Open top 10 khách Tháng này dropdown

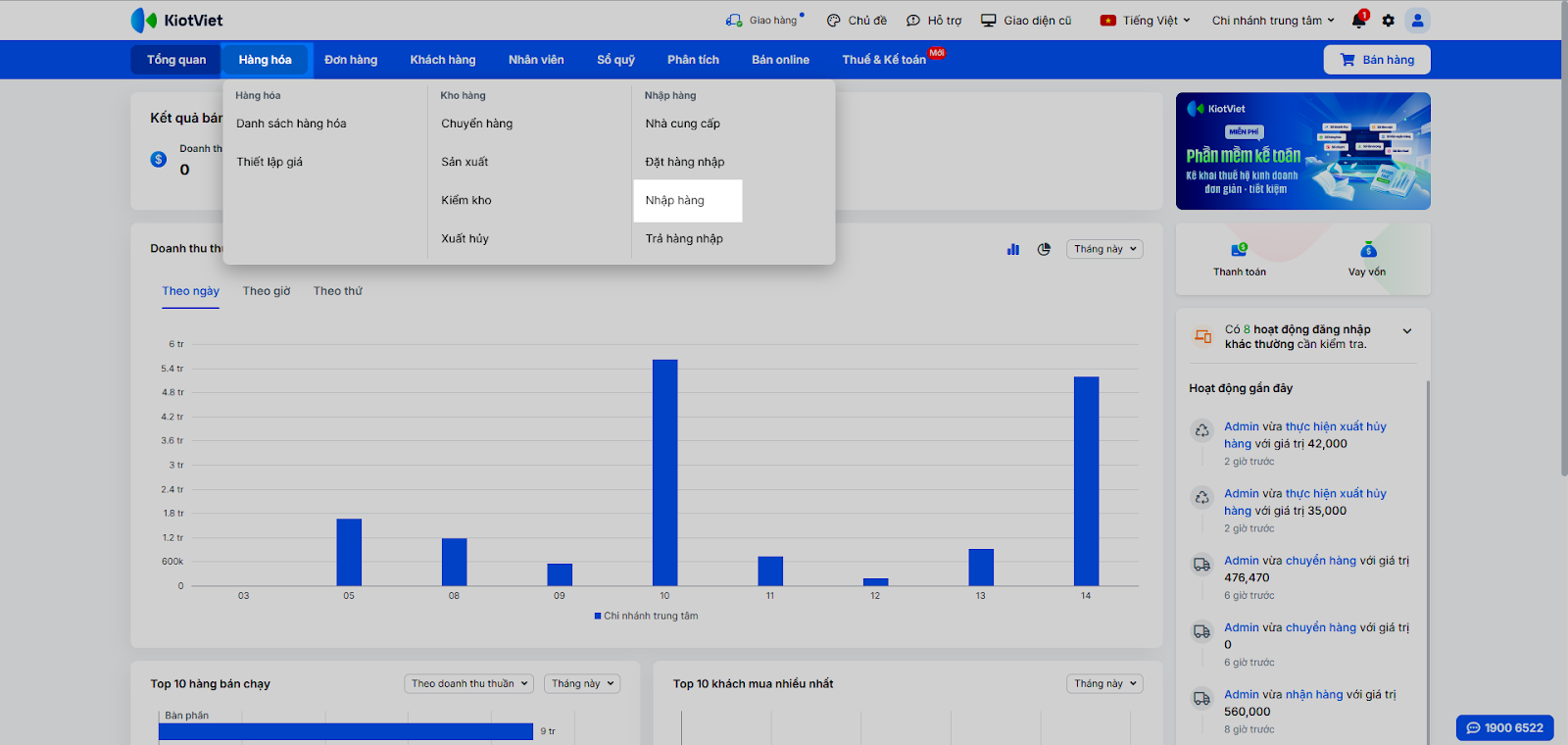(x=1104, y=683)
